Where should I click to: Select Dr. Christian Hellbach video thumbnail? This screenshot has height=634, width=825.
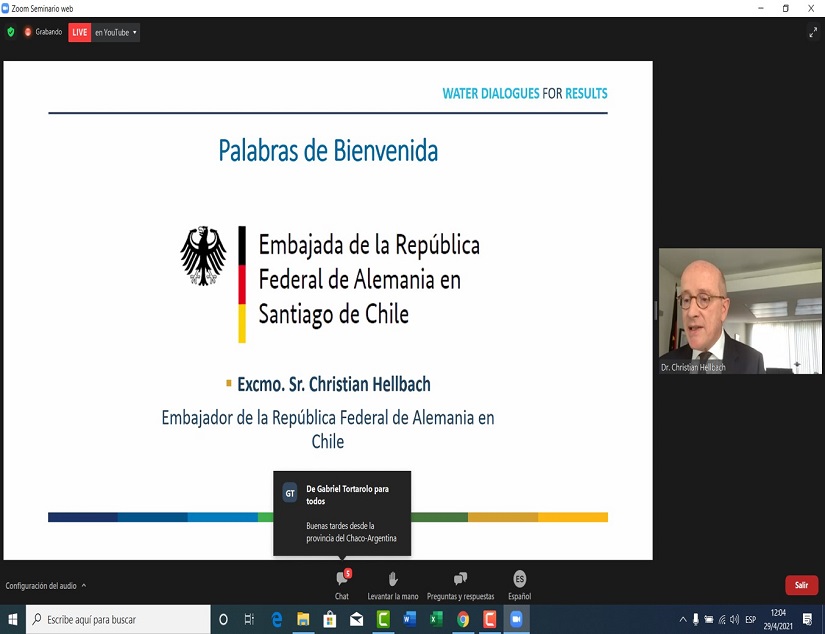coord(740,311)
